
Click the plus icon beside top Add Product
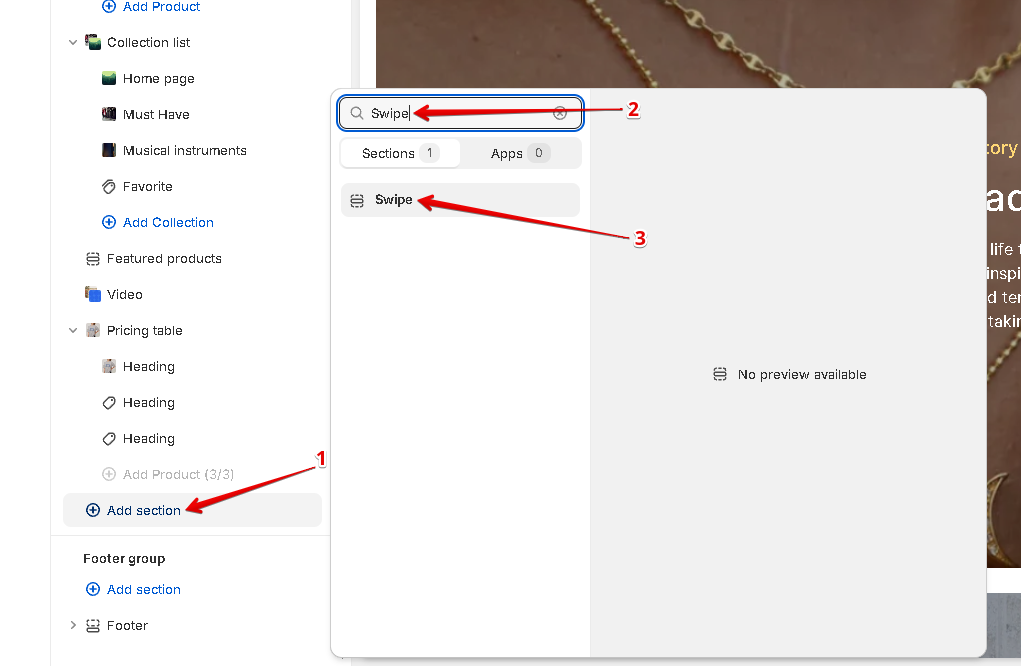(109, 7)
